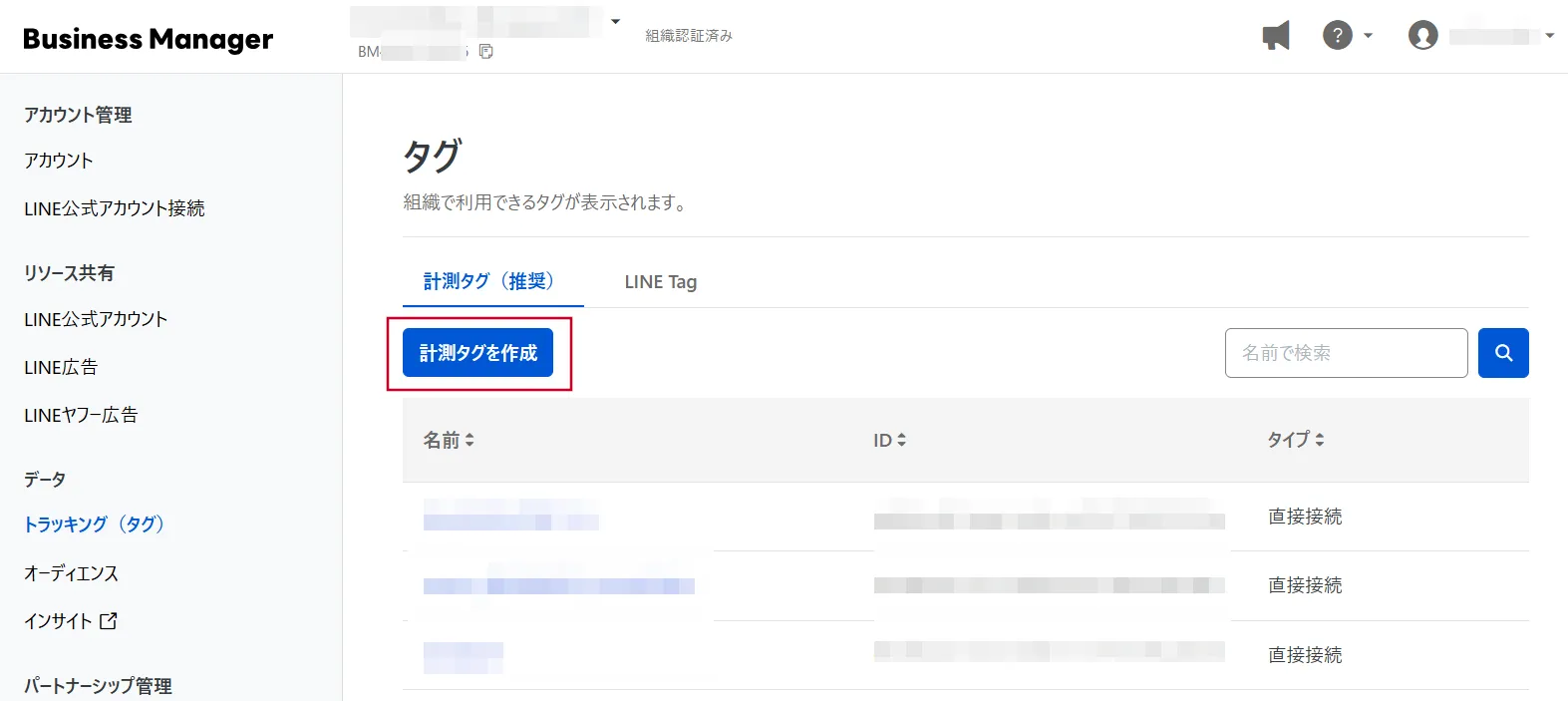This screenshot has width=1568, height=701.
Task: Sort the table by タイプ column
Action: click(x=1295, y=440)
